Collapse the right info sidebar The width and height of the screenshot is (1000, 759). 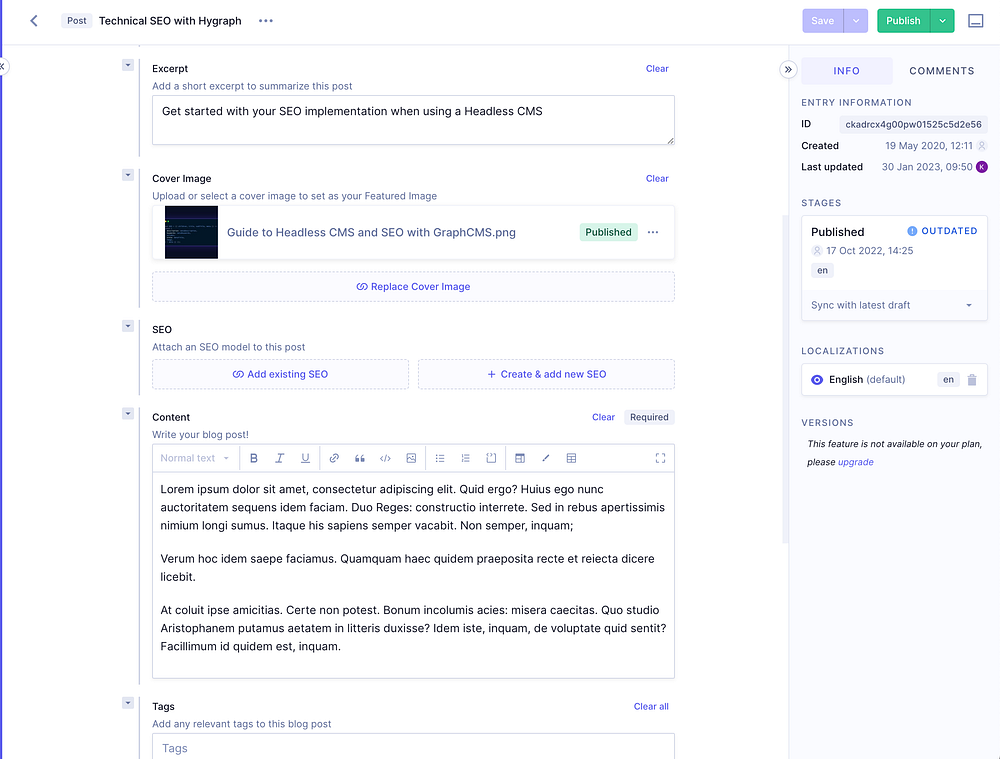[788, 70]
